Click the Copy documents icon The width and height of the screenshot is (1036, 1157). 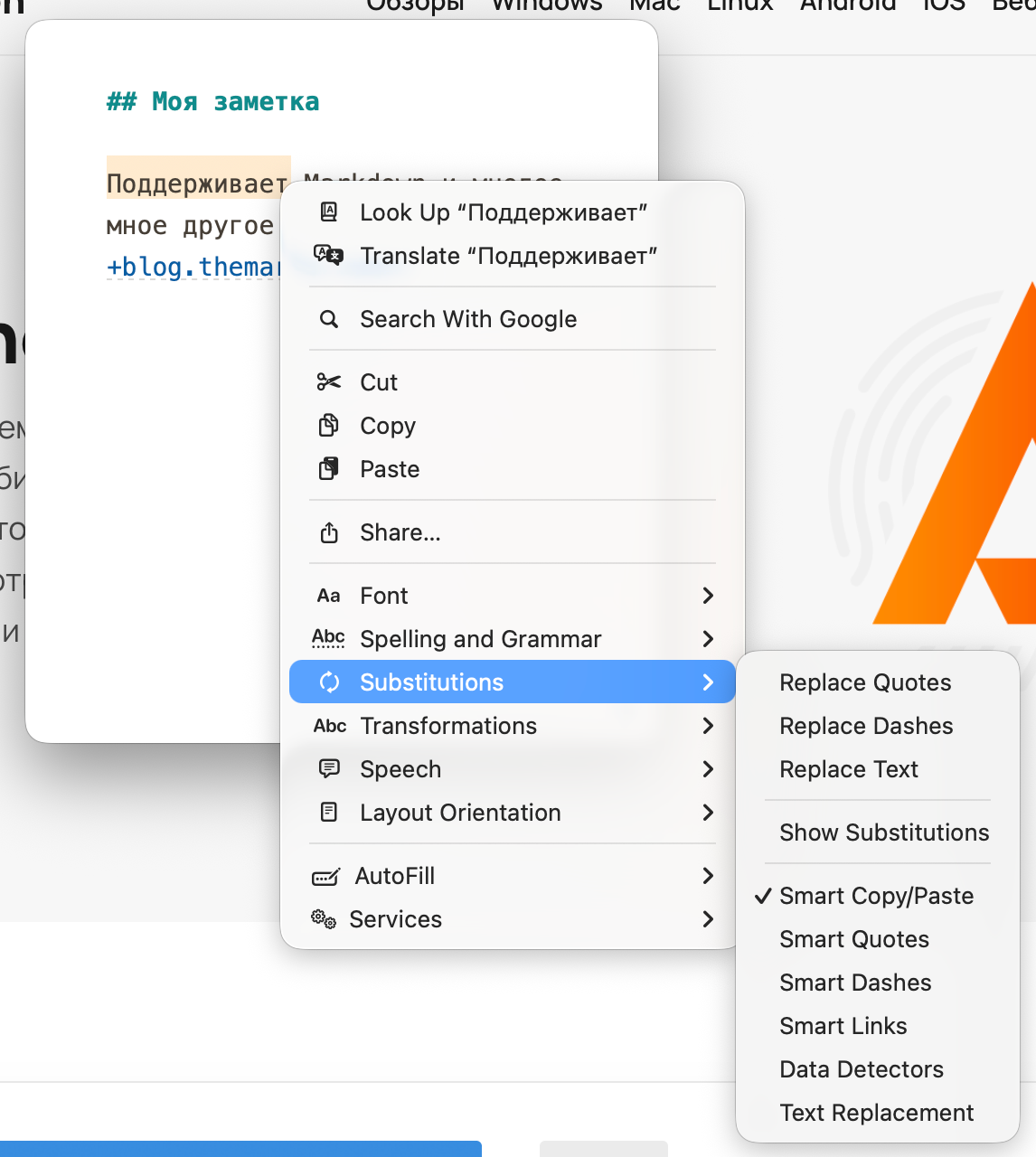(x=329, y=426)
